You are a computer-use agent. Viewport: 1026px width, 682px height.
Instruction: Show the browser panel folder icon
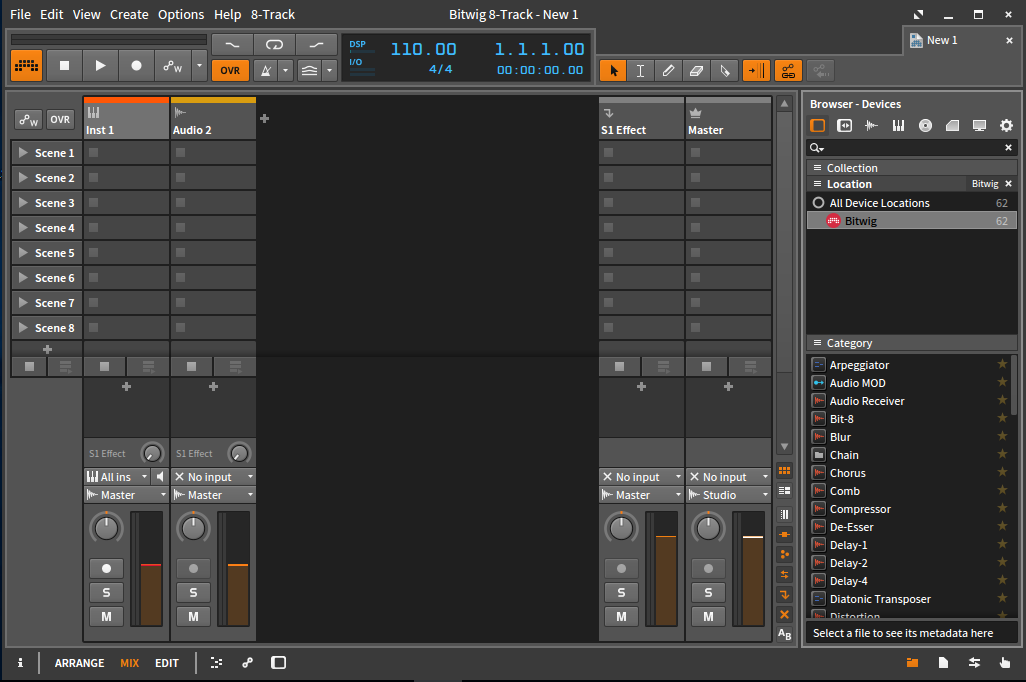pos(912,663)
